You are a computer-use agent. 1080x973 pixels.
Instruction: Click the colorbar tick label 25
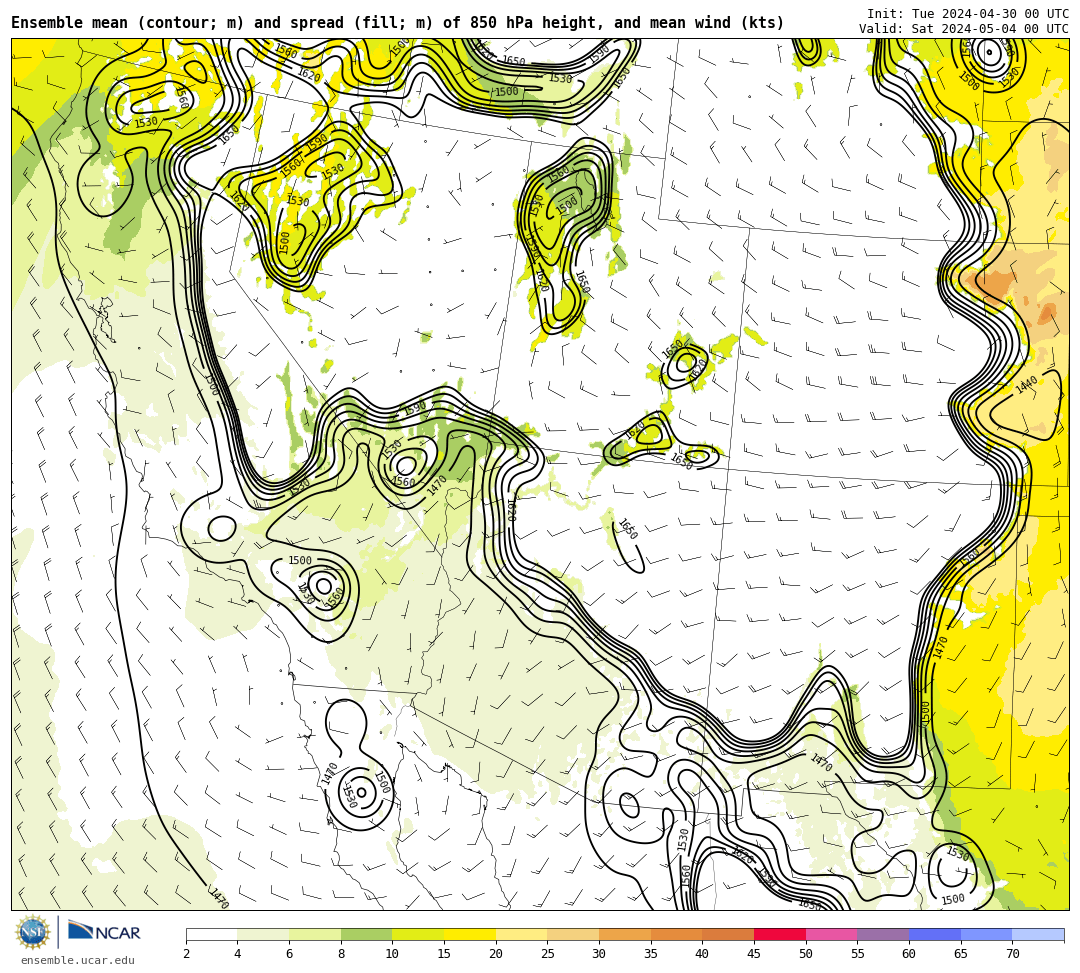[548, 954]
